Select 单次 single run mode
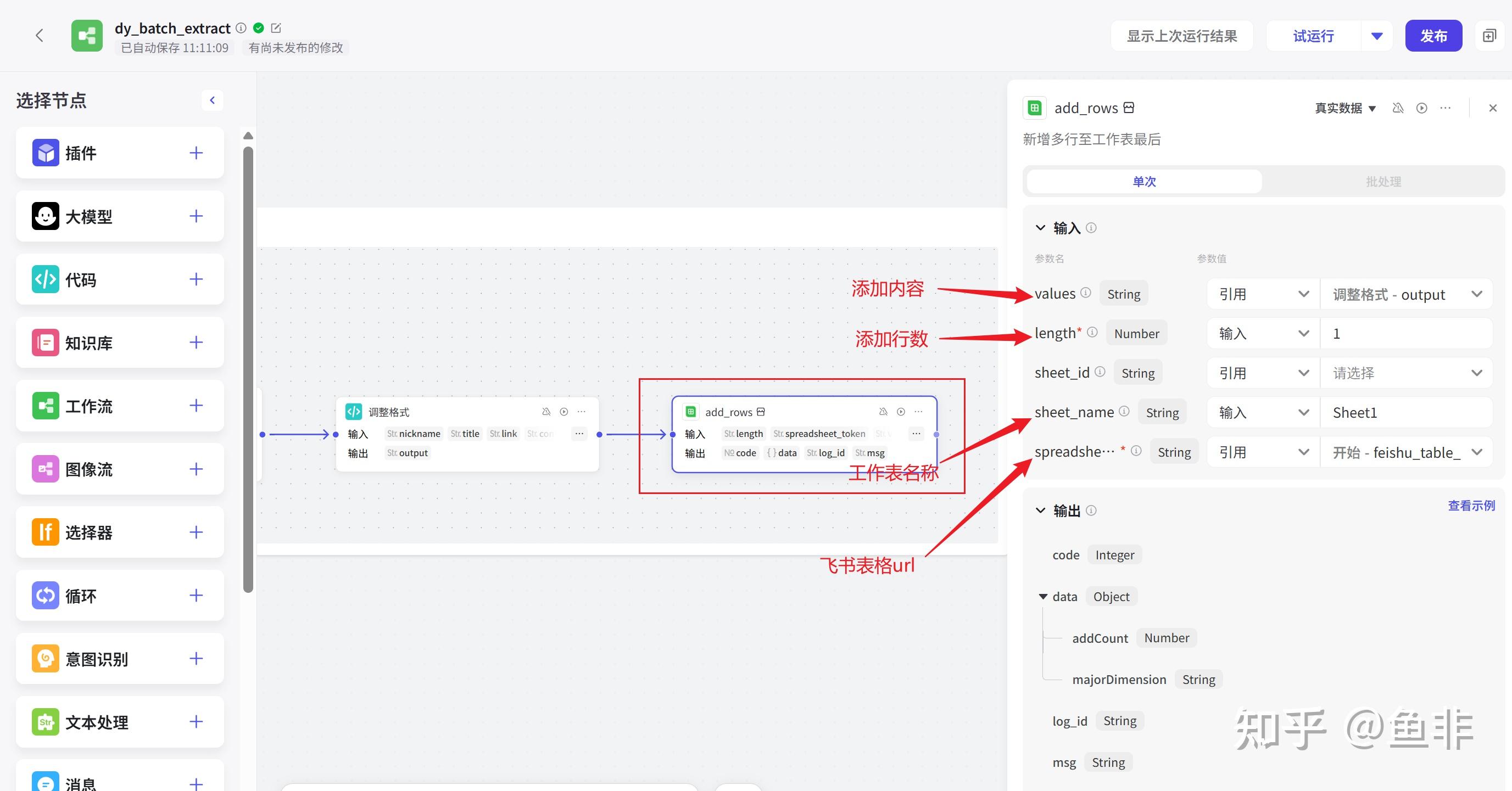Viewport: 1512px width, 791px height. (1144, 182)
